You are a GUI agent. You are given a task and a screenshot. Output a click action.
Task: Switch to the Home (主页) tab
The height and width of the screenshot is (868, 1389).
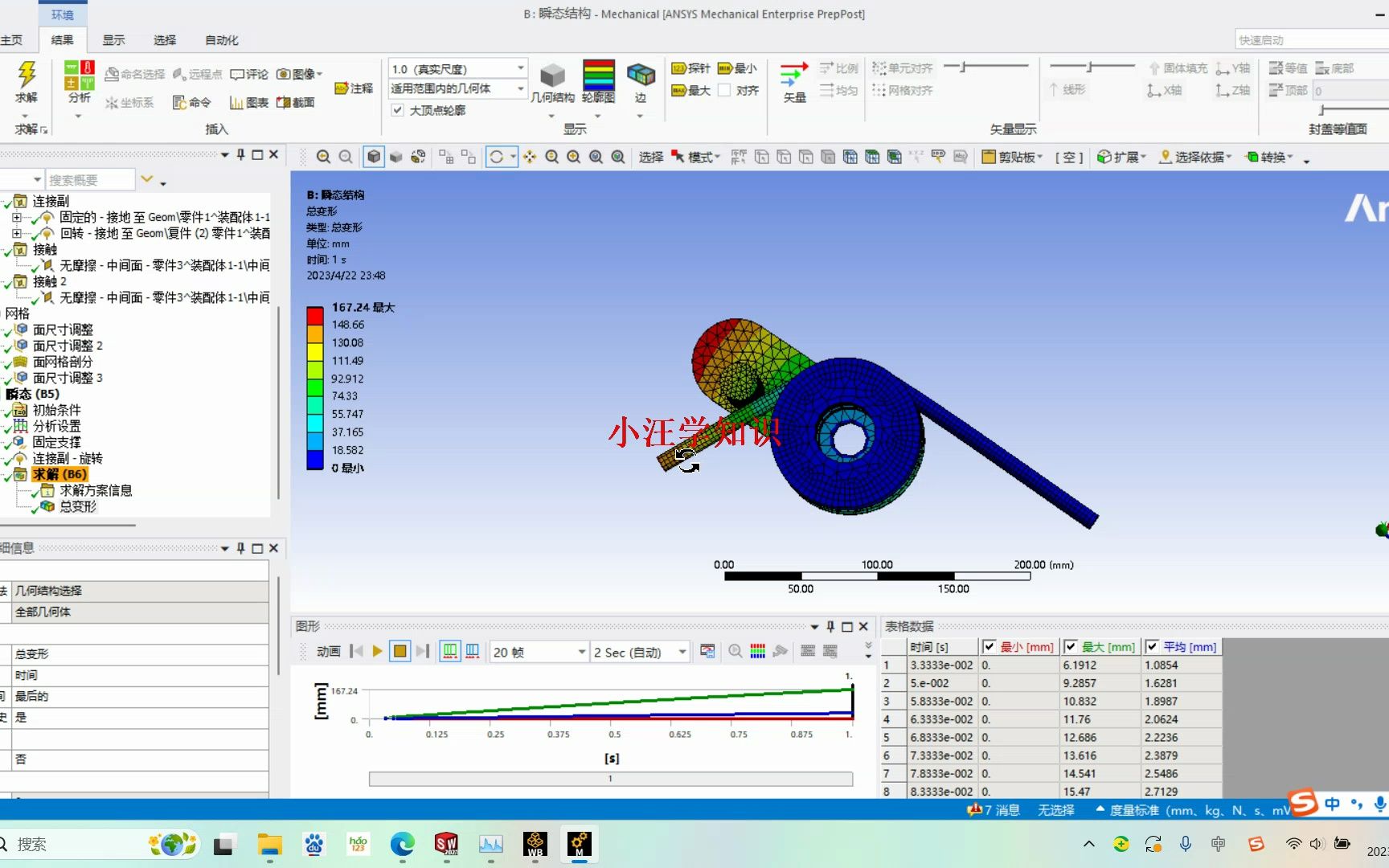pyautogui.click(x=11, y=40)
